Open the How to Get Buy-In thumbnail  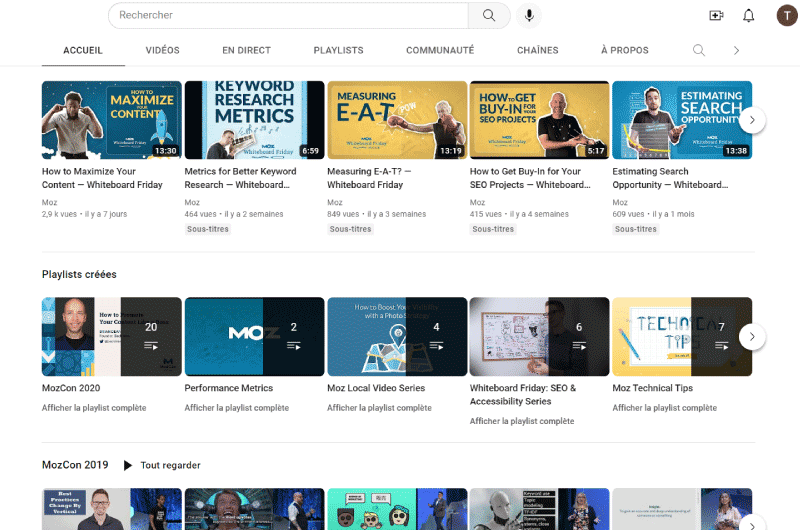pyautogui.click(x=539, y=120)
